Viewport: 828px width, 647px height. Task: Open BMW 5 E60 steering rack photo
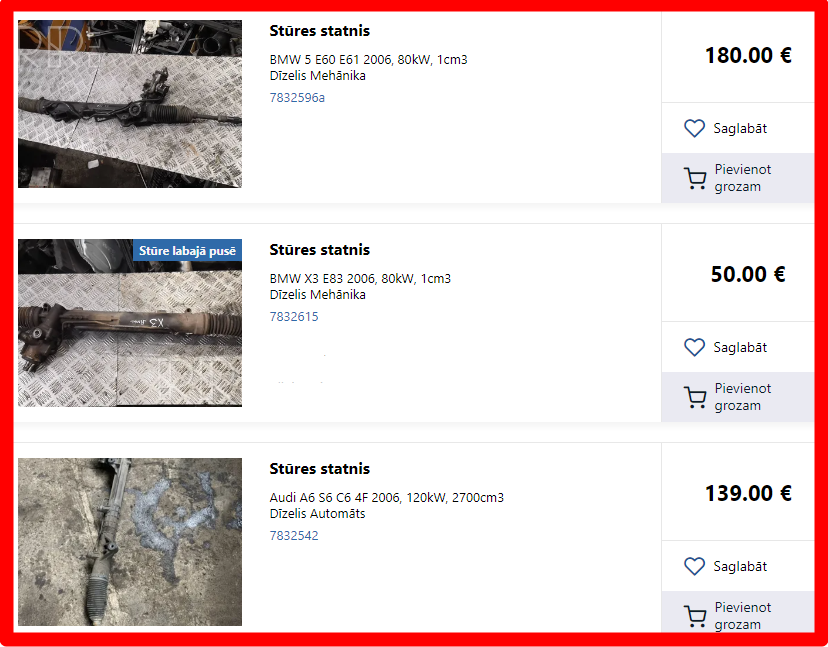pos(130,104)
